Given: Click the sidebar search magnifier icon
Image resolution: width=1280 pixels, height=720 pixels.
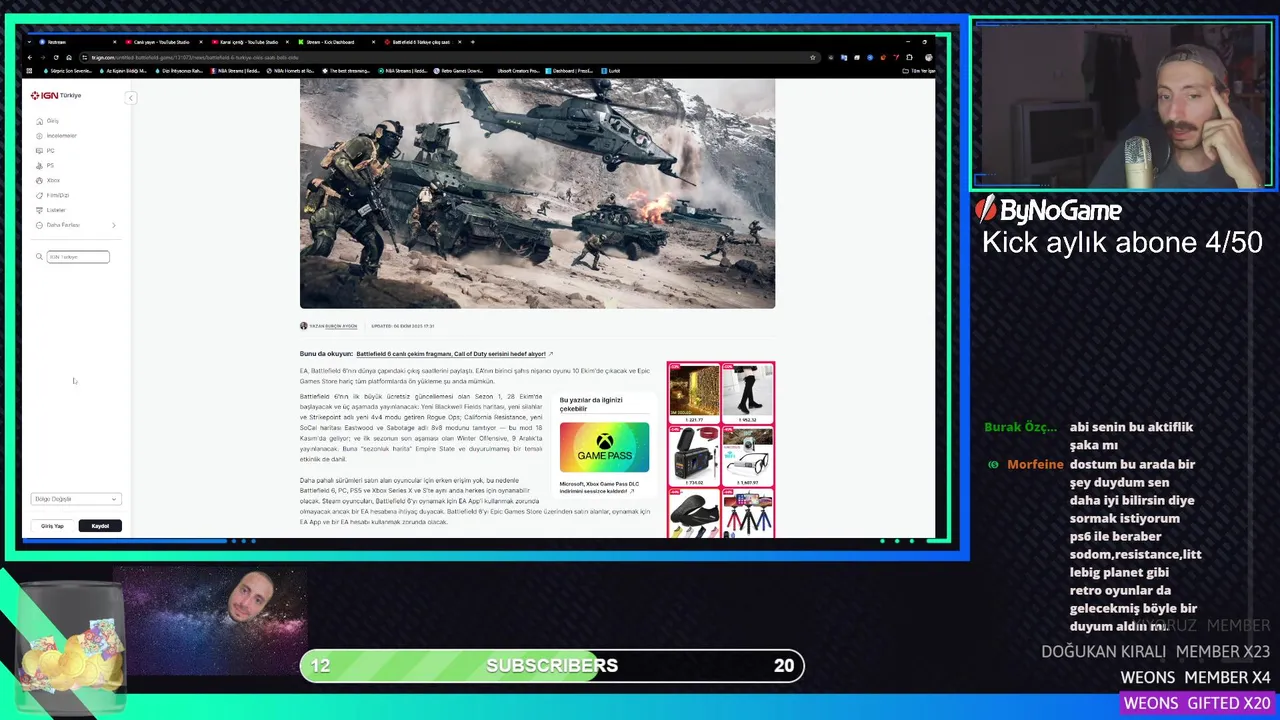Looking at the screenshot, I should coord(40,257).
